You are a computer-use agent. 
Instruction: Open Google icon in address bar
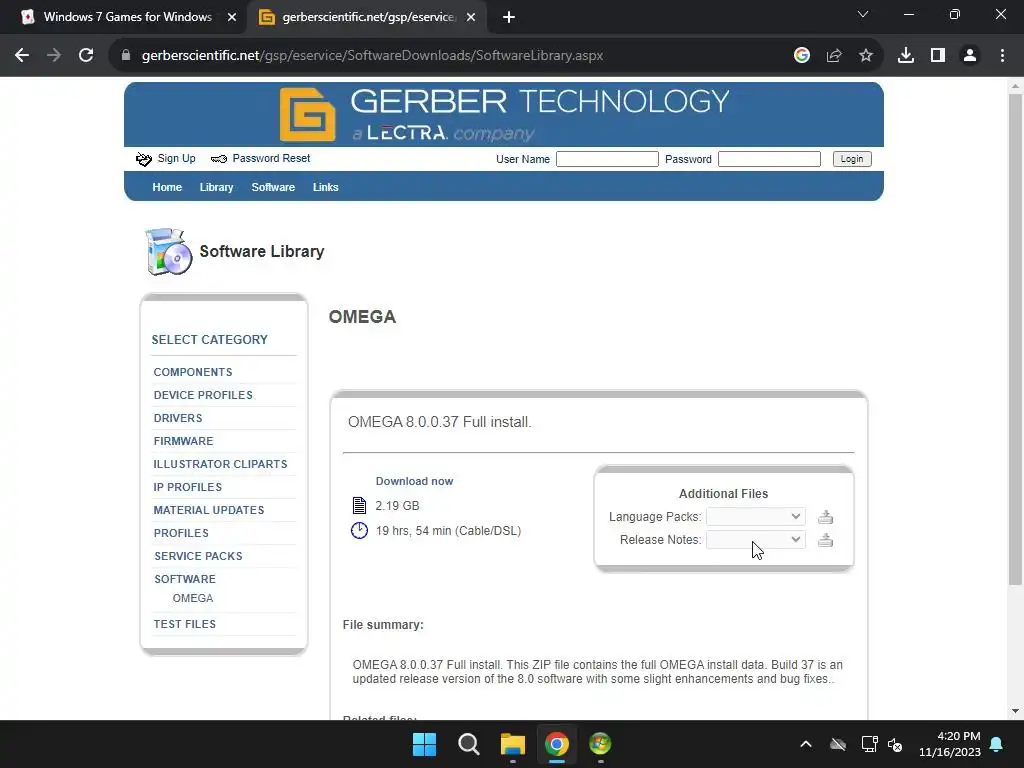click(x=802, y=56)
